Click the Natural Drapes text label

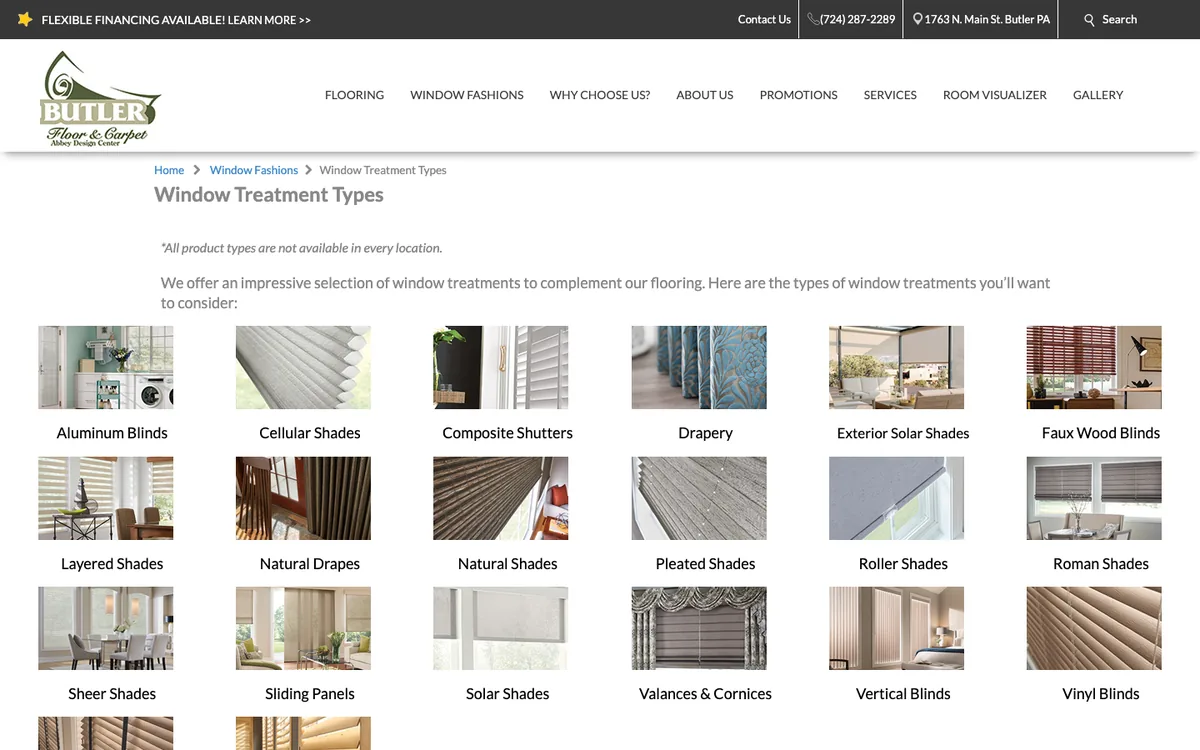310,564
